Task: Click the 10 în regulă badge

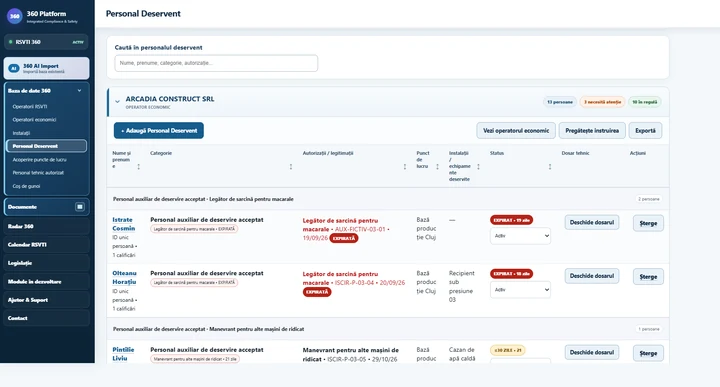Action: pyautogui.click(x=644, y=102)
